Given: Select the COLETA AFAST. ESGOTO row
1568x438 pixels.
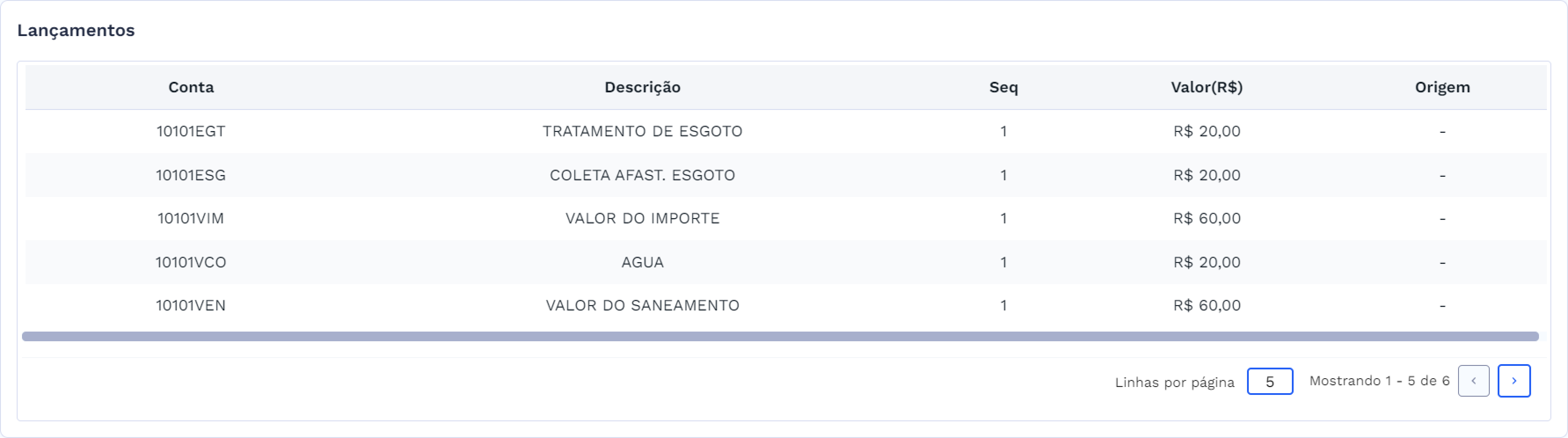Looking at the screenshot, I should click(642, 175).
